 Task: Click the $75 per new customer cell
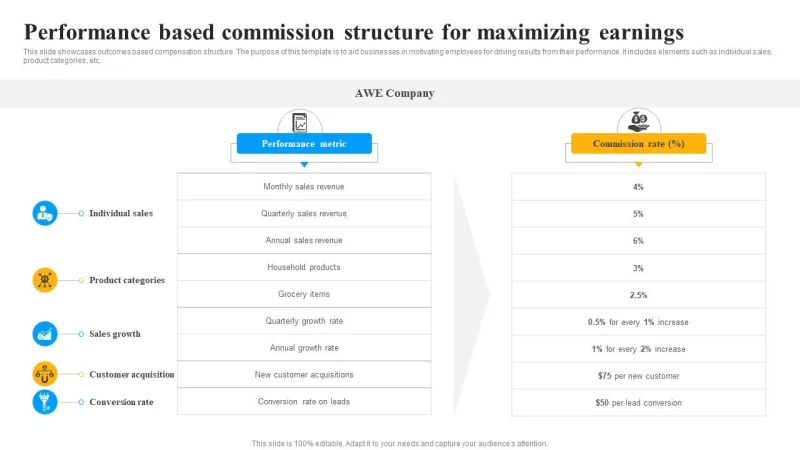[638, 376]
